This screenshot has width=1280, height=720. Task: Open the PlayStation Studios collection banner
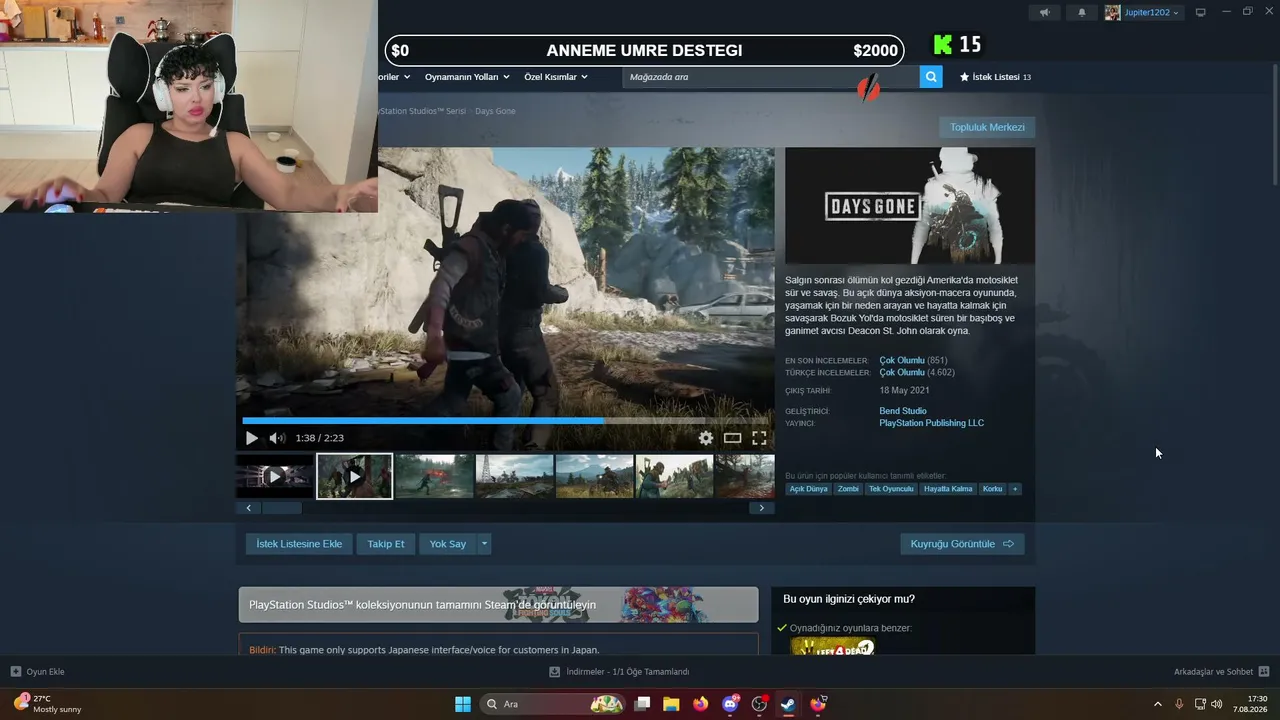498,605
